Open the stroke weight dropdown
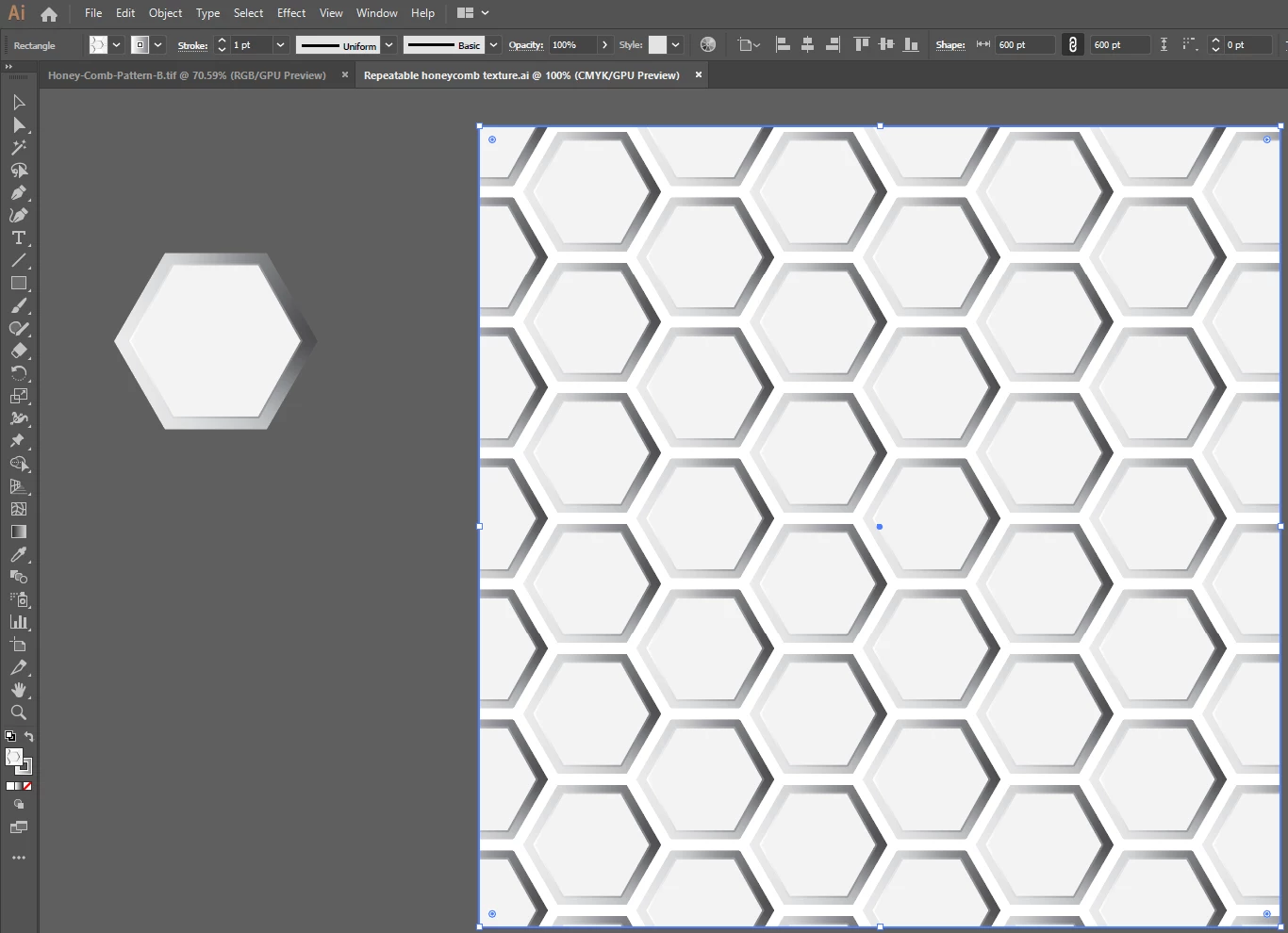Screen dimensions: 1288x933 click(x=280, y=44)
